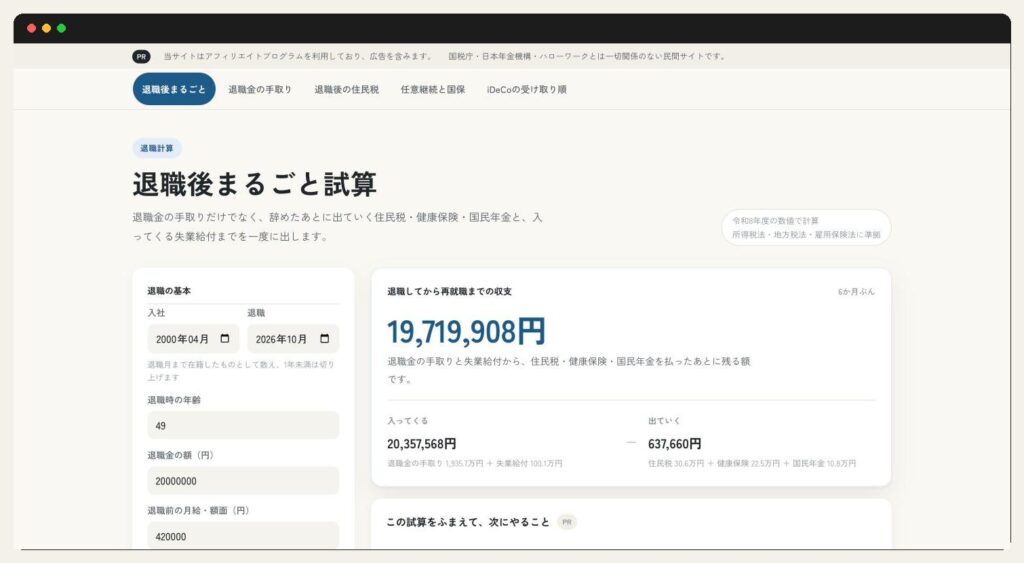Focus the 退職金の額 input showing 20000000
This screenshot has height=563, width=1024.
point(243,481)
